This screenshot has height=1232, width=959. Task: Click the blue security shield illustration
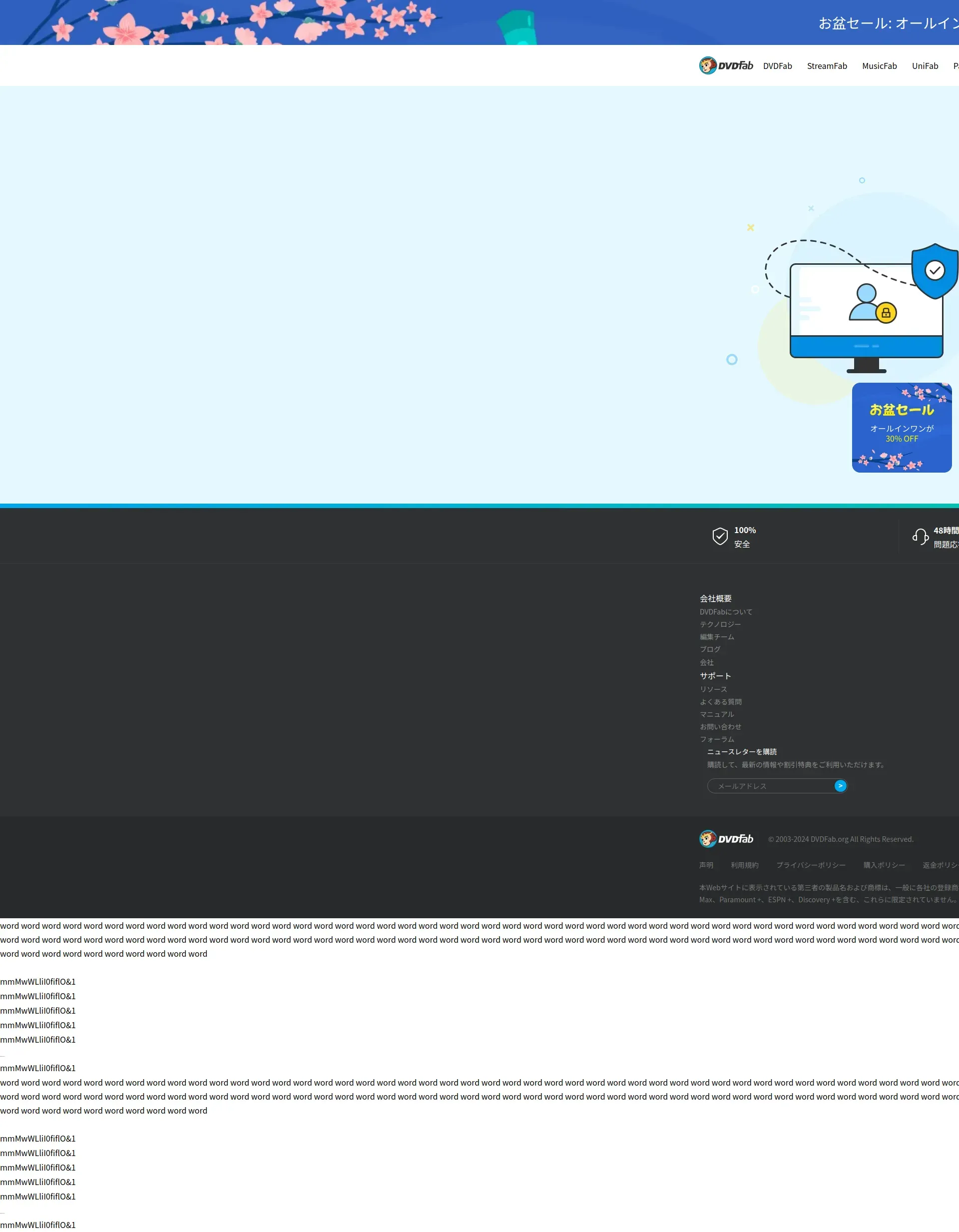click(934, 271)
